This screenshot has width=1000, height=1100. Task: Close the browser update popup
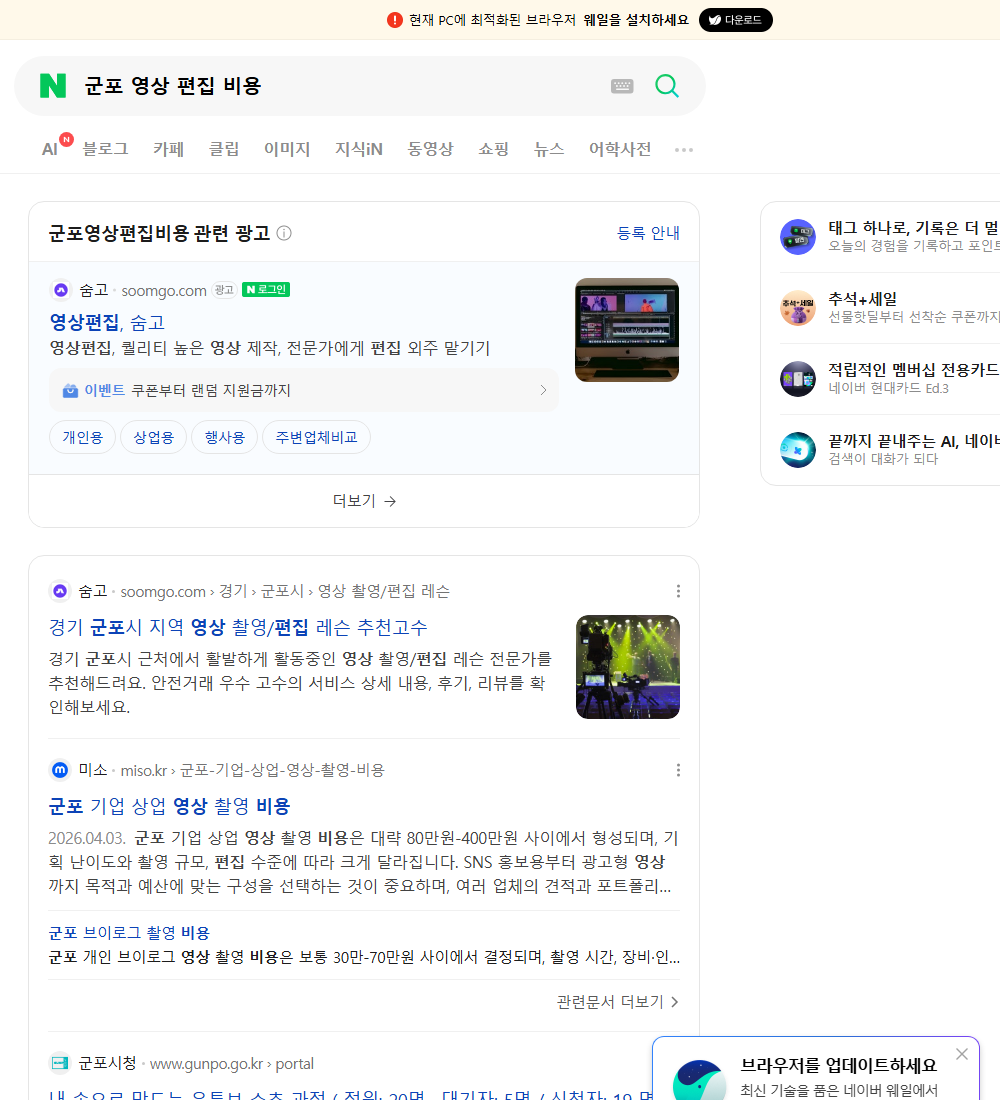(x=961, y=1054)
